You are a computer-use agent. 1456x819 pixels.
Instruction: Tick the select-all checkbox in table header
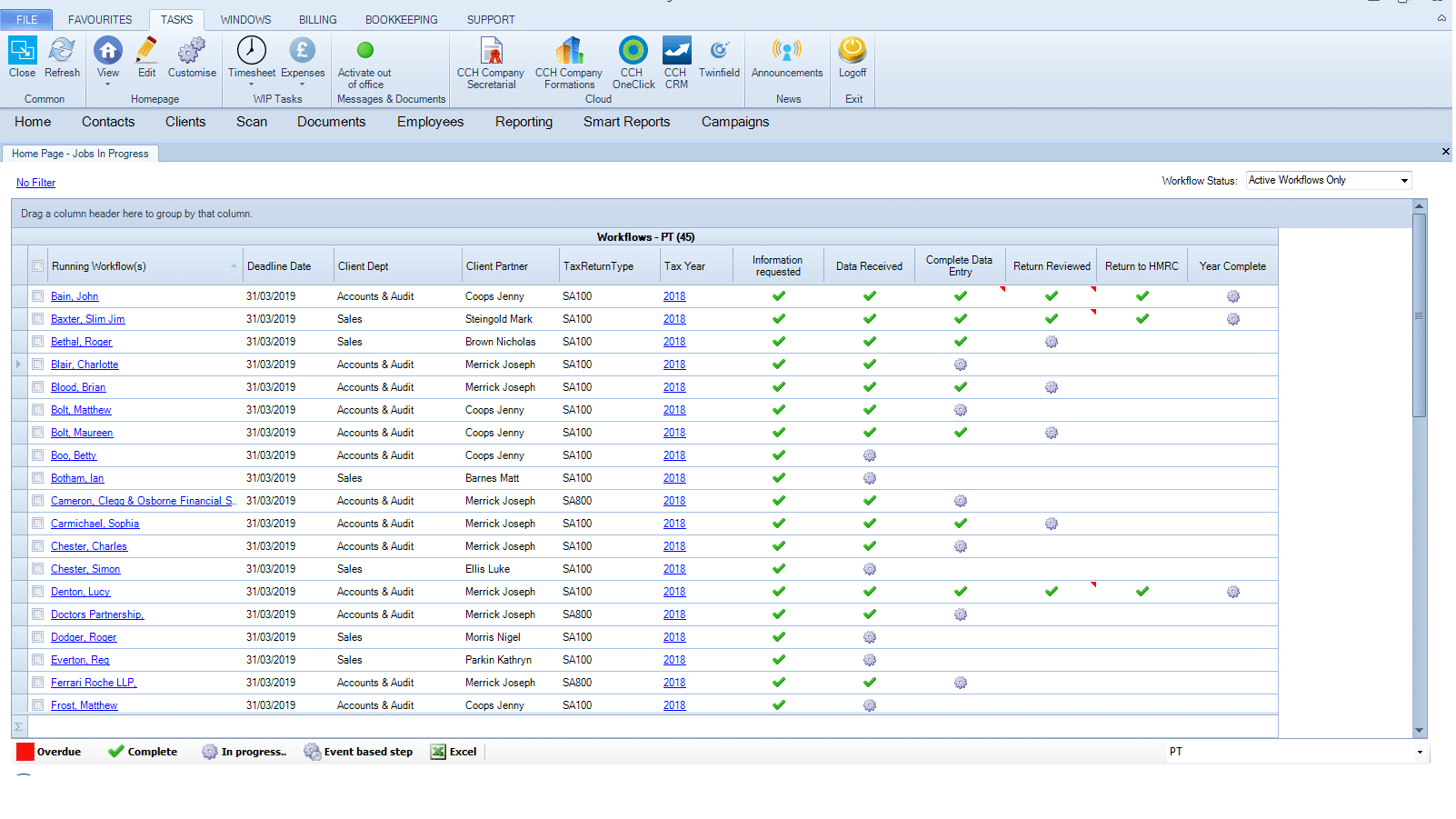[37, 266]
